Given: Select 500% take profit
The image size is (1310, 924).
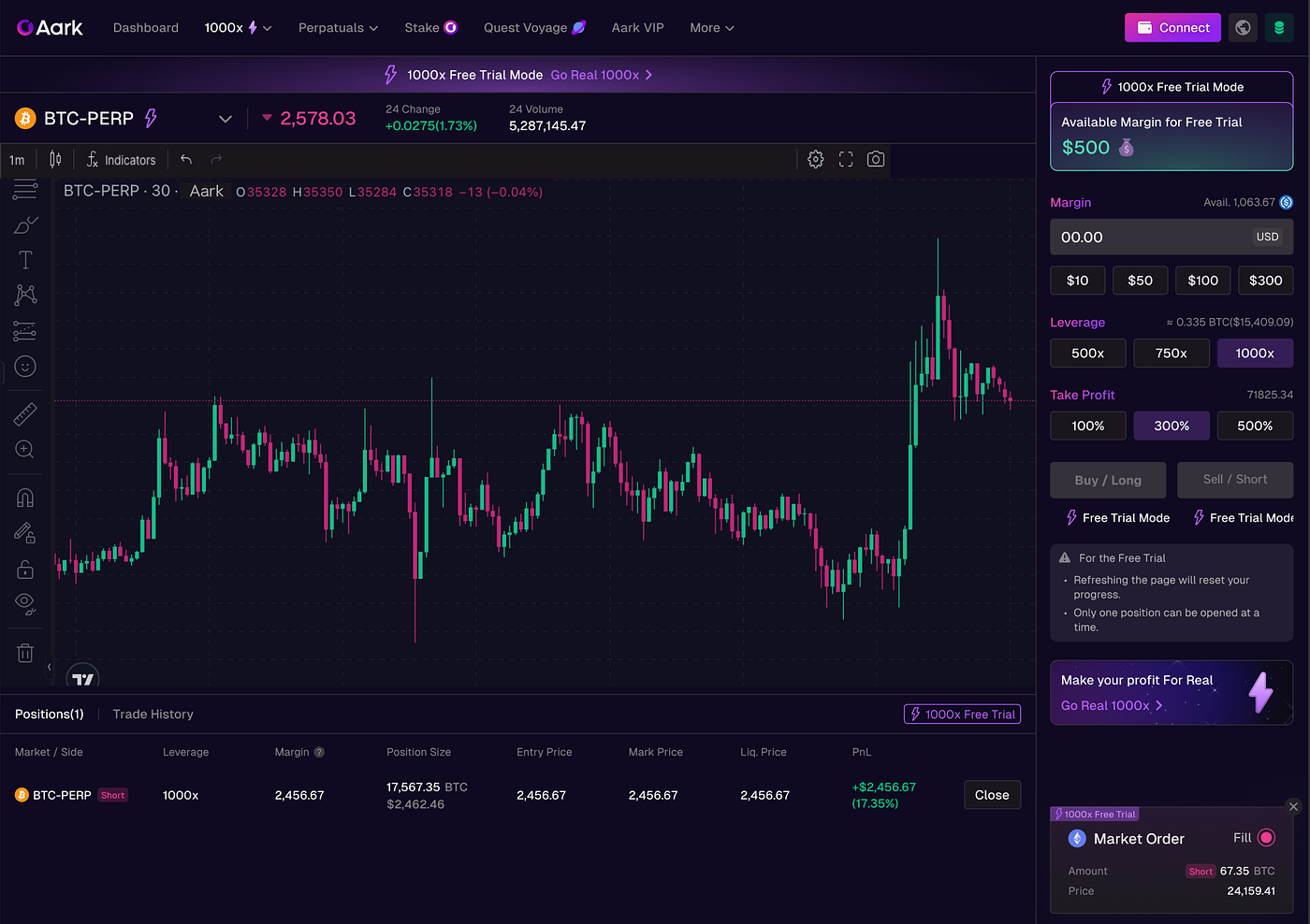Looking at the screenshot, I should (x=1255, y=426).
